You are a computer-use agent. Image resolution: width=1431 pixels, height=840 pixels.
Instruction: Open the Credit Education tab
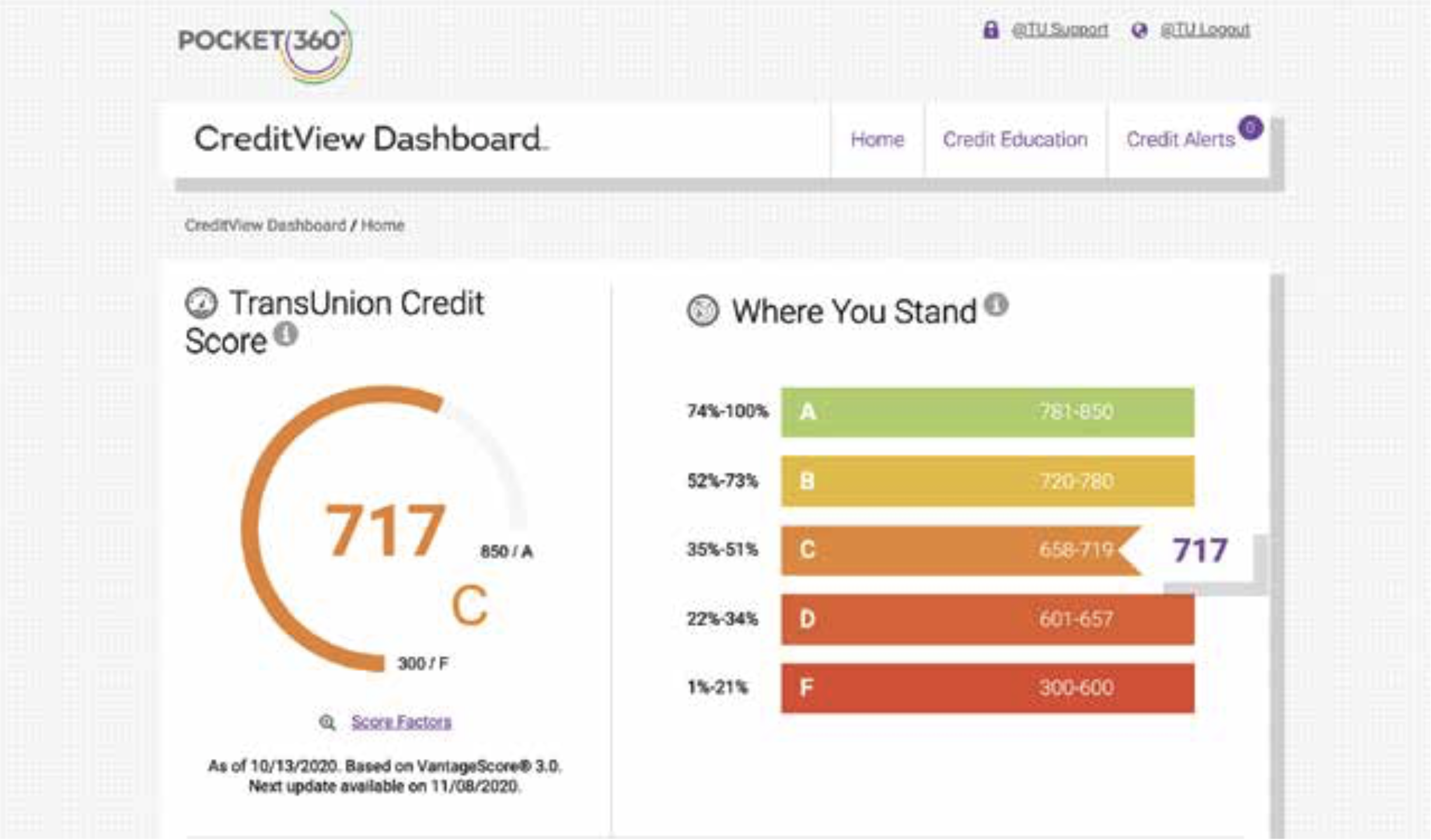click(1015, 139)
